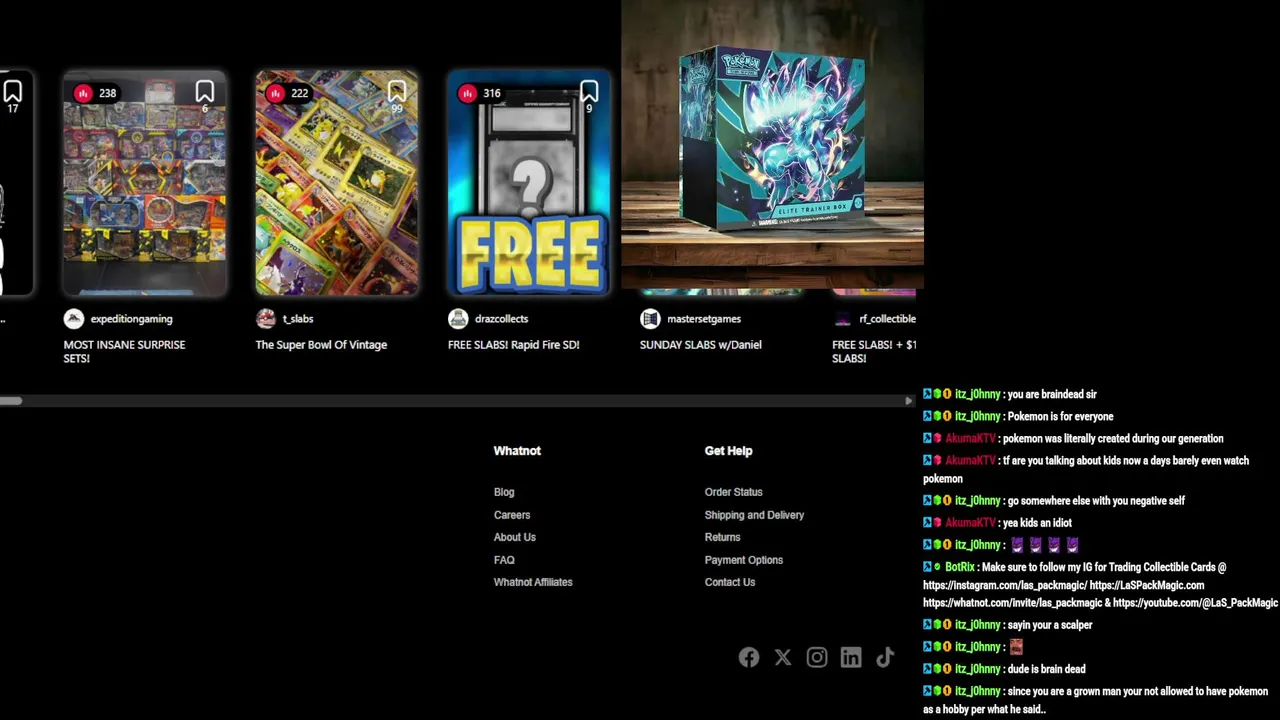Open the Whatnot Affiliates footer link
The image size is (1280, 720).
tap(533, 582)
